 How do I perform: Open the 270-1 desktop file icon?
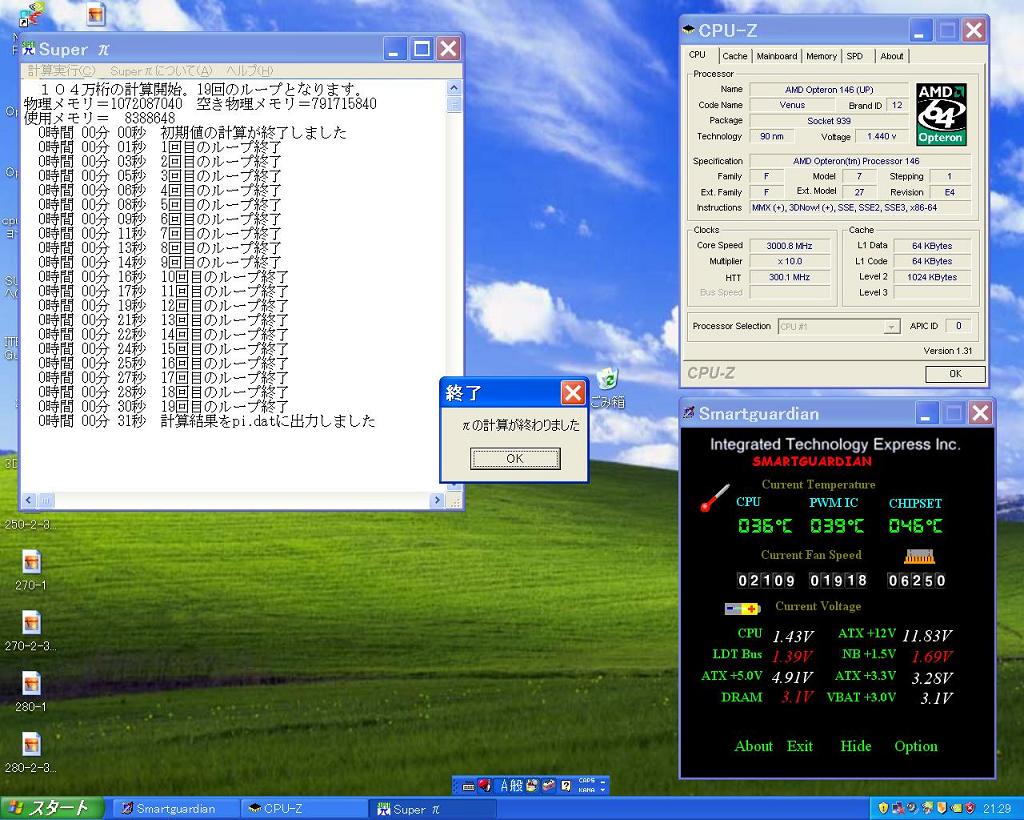point(31,561)
